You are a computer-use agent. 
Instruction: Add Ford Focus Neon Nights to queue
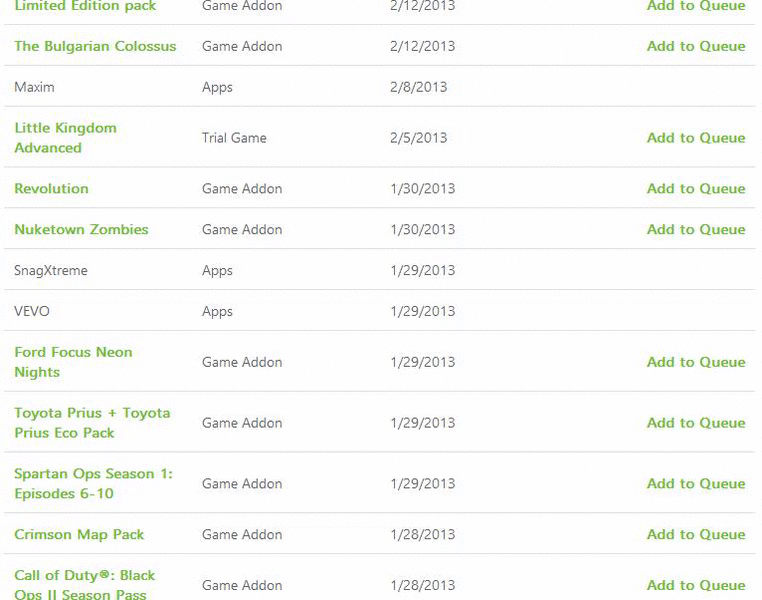pyautogui.click(x=695, y=362)
